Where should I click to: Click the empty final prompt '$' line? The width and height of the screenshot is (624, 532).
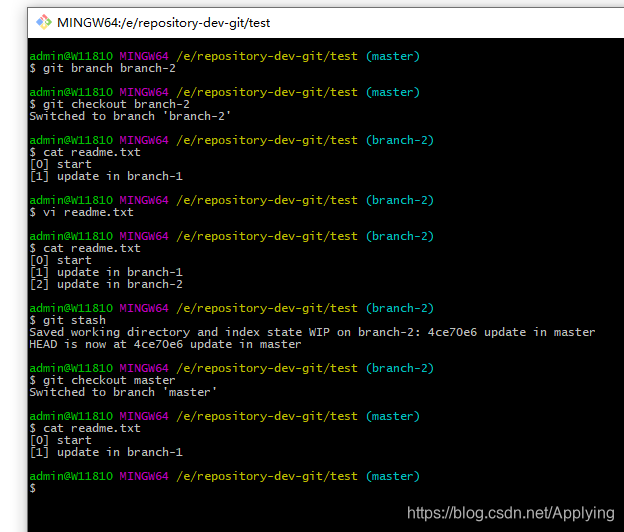33,488
